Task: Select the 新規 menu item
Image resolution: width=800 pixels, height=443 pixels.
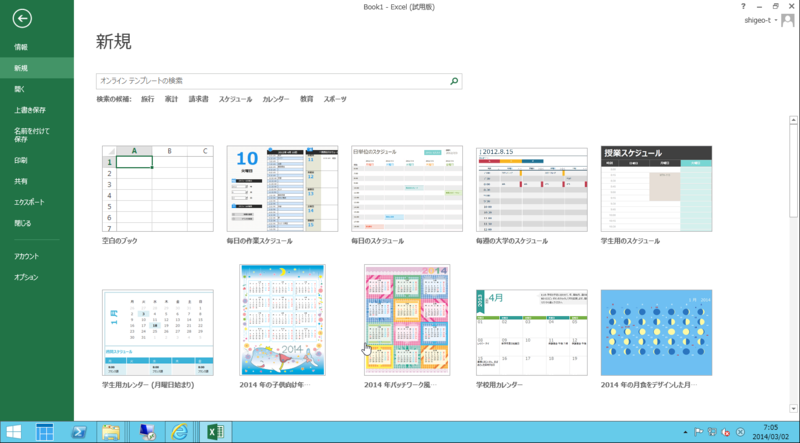Action: (x=37, y=68)
